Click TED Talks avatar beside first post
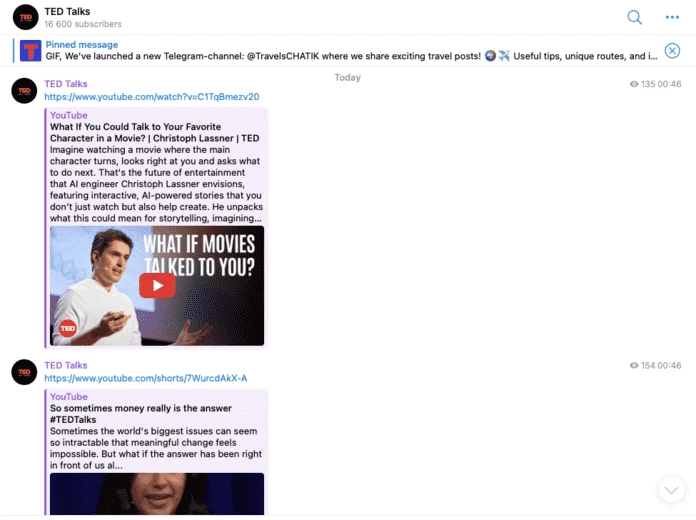Screen dimensions: 696x520 25,91
